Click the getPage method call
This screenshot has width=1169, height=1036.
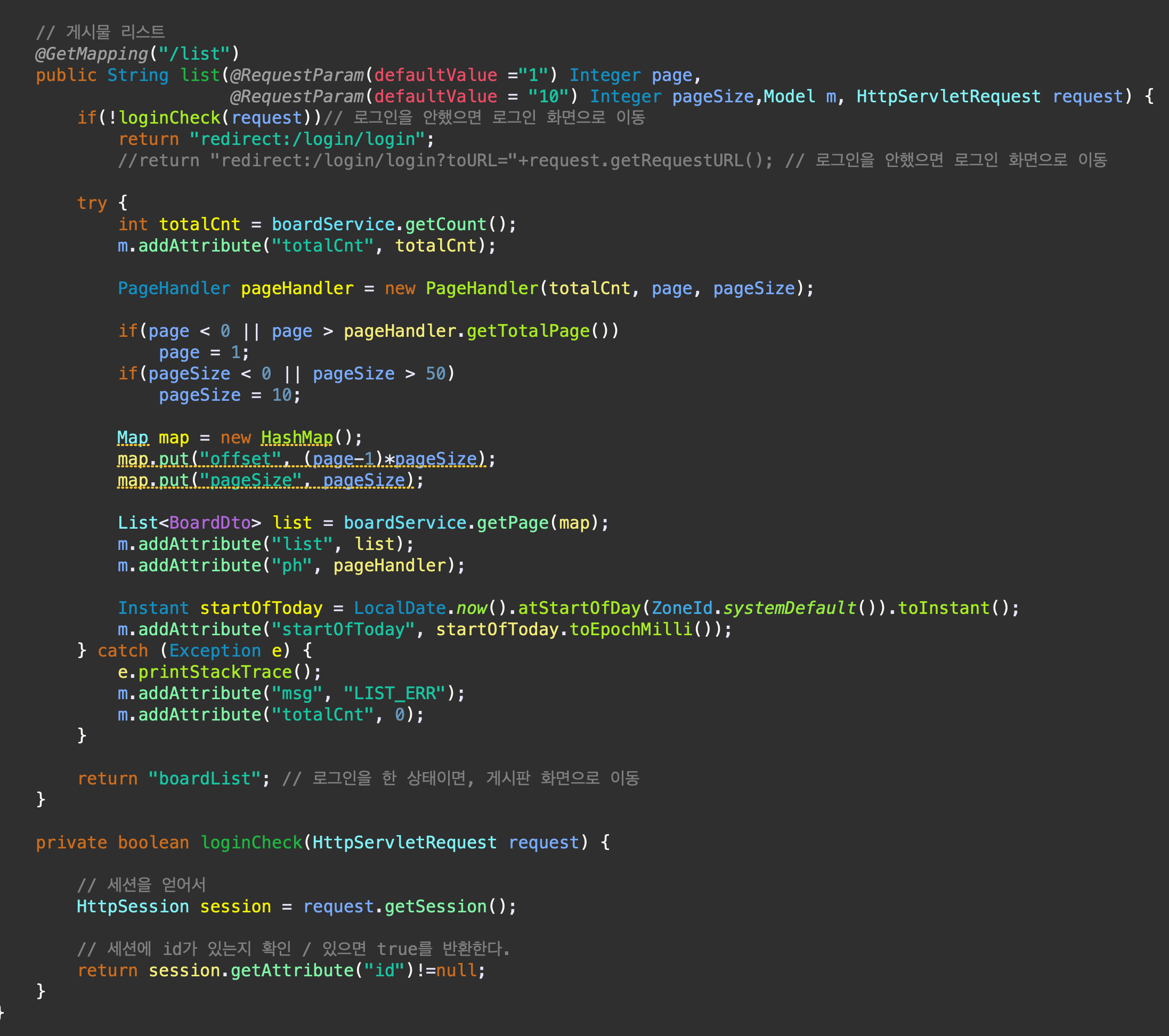[513, 523]
